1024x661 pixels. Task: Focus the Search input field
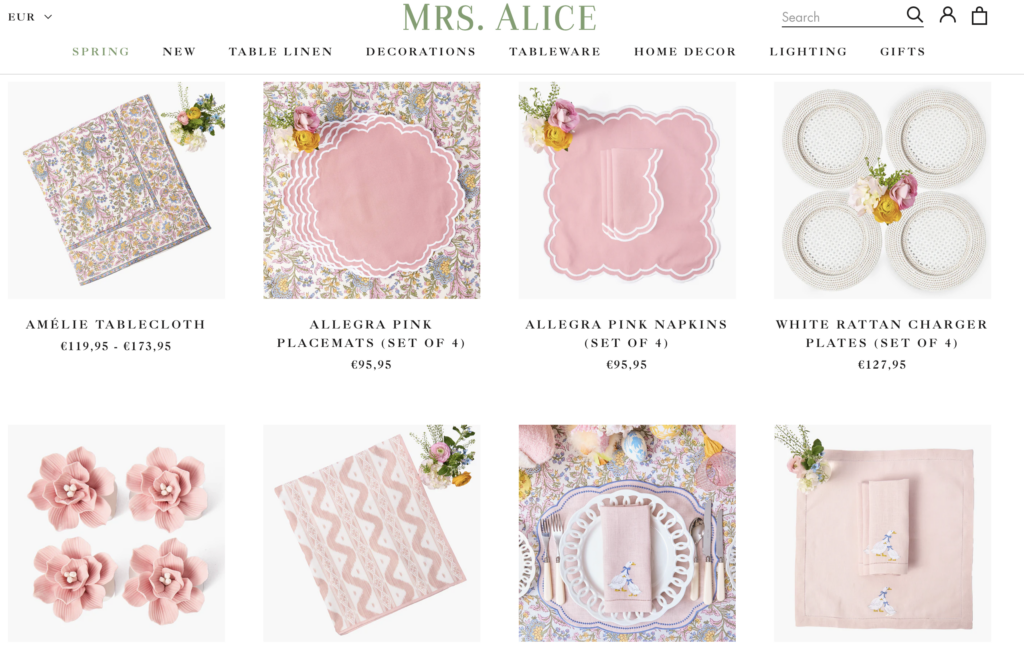(x=842, y=18)
